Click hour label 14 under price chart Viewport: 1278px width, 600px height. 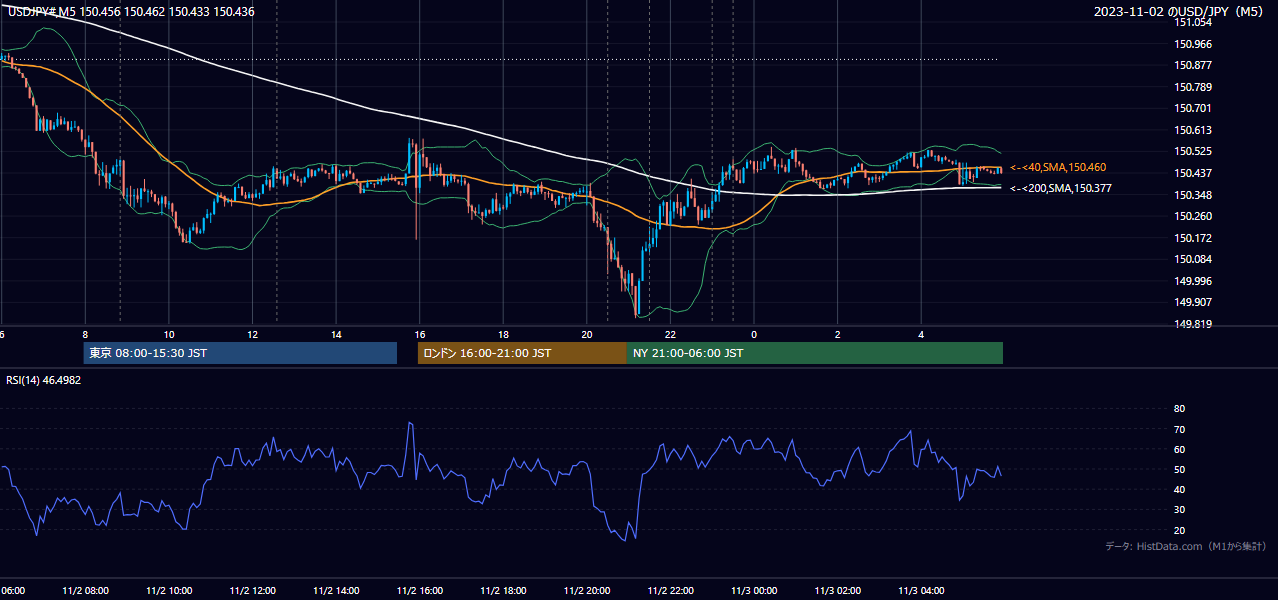pos(336,335)
